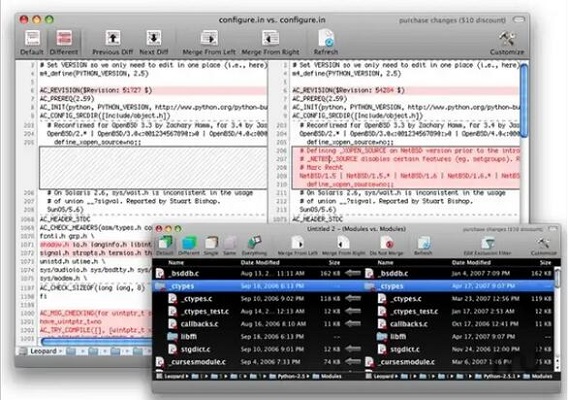The height and width of the screenshot is (400, 568).
Task: Expand the left libffi folder
Action: point(172,336)
